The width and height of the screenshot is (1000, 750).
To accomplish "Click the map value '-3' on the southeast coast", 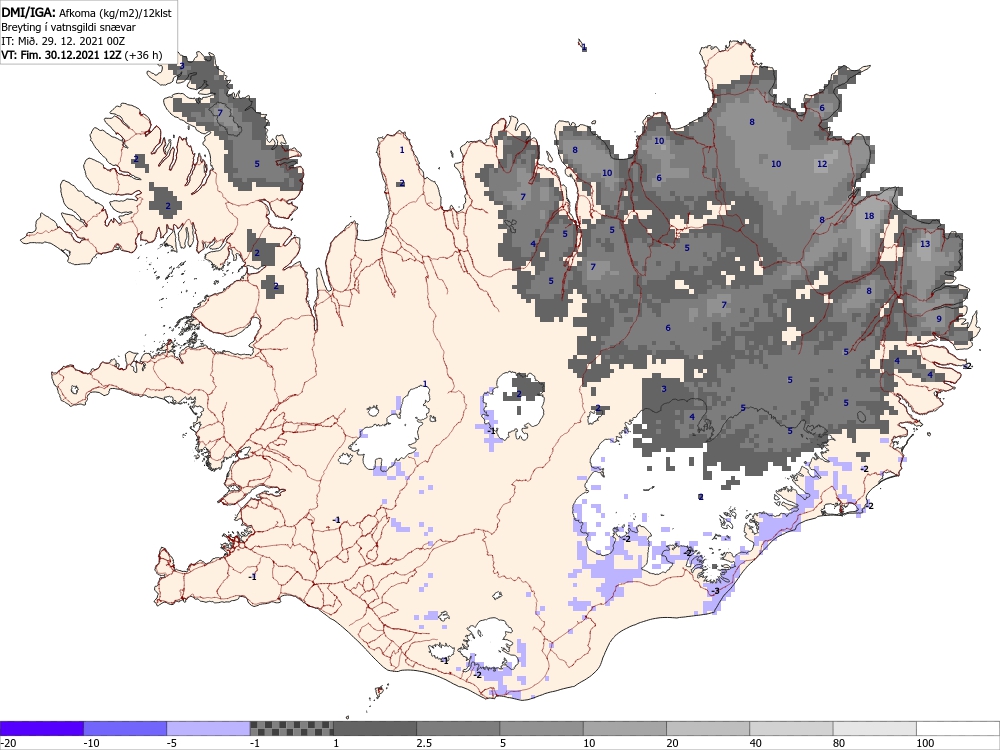I will [x=715, y=592].
